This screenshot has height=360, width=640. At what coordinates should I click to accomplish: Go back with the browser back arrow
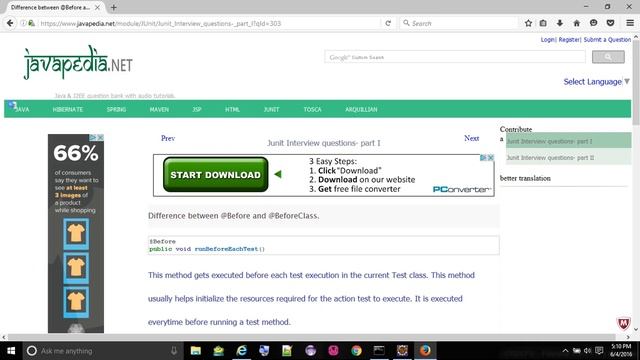tap(10, 23)
